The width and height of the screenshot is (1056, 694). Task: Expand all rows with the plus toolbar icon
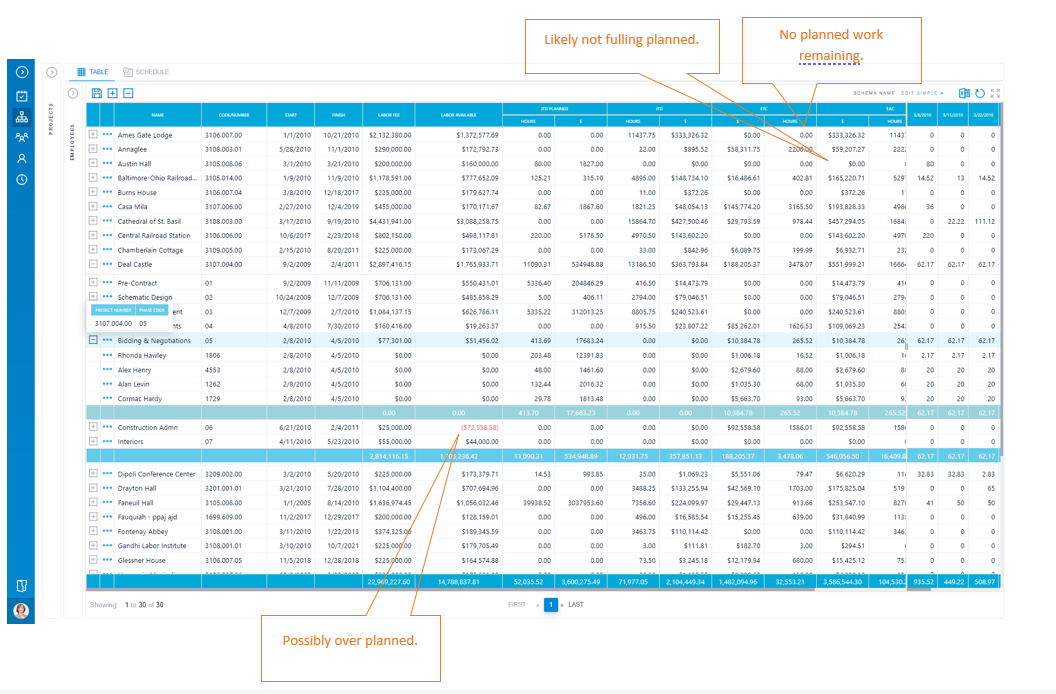tap(112, 92)
